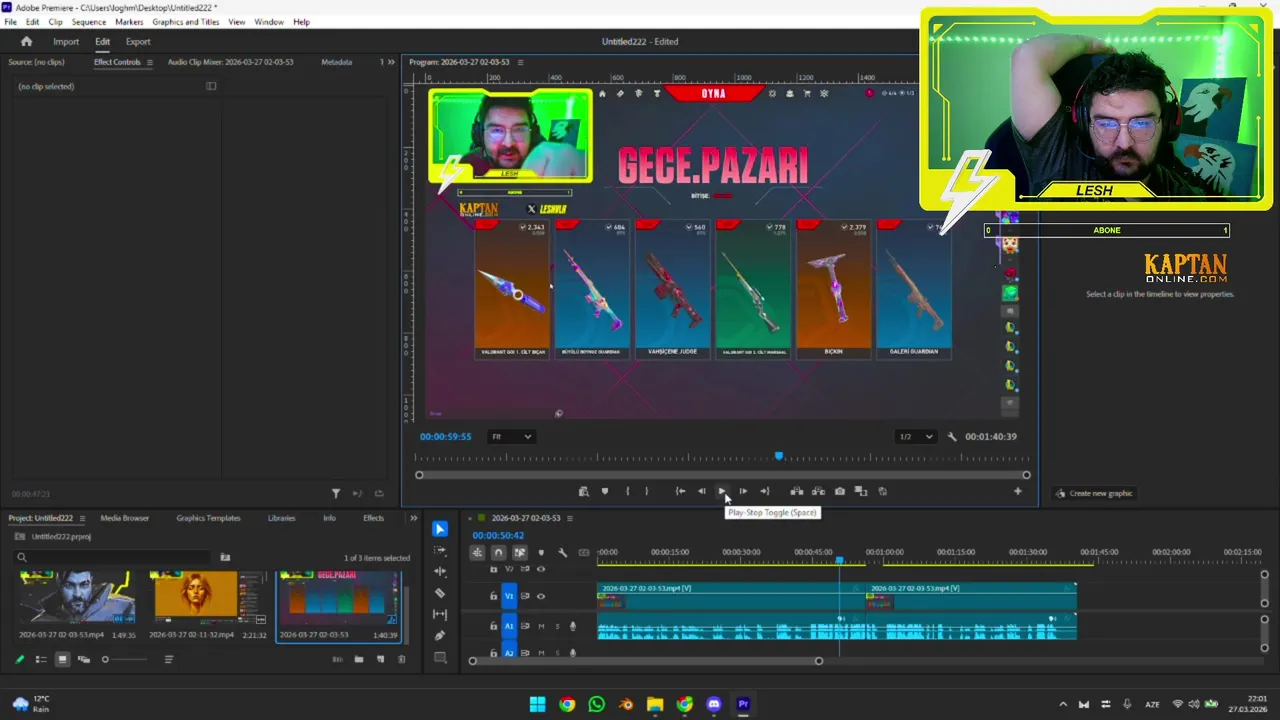Image resolution: width=1280 pixels, height=720 pixels.
Task: Click the Clear trash icon in Project panel
Action: click(402, 659)
